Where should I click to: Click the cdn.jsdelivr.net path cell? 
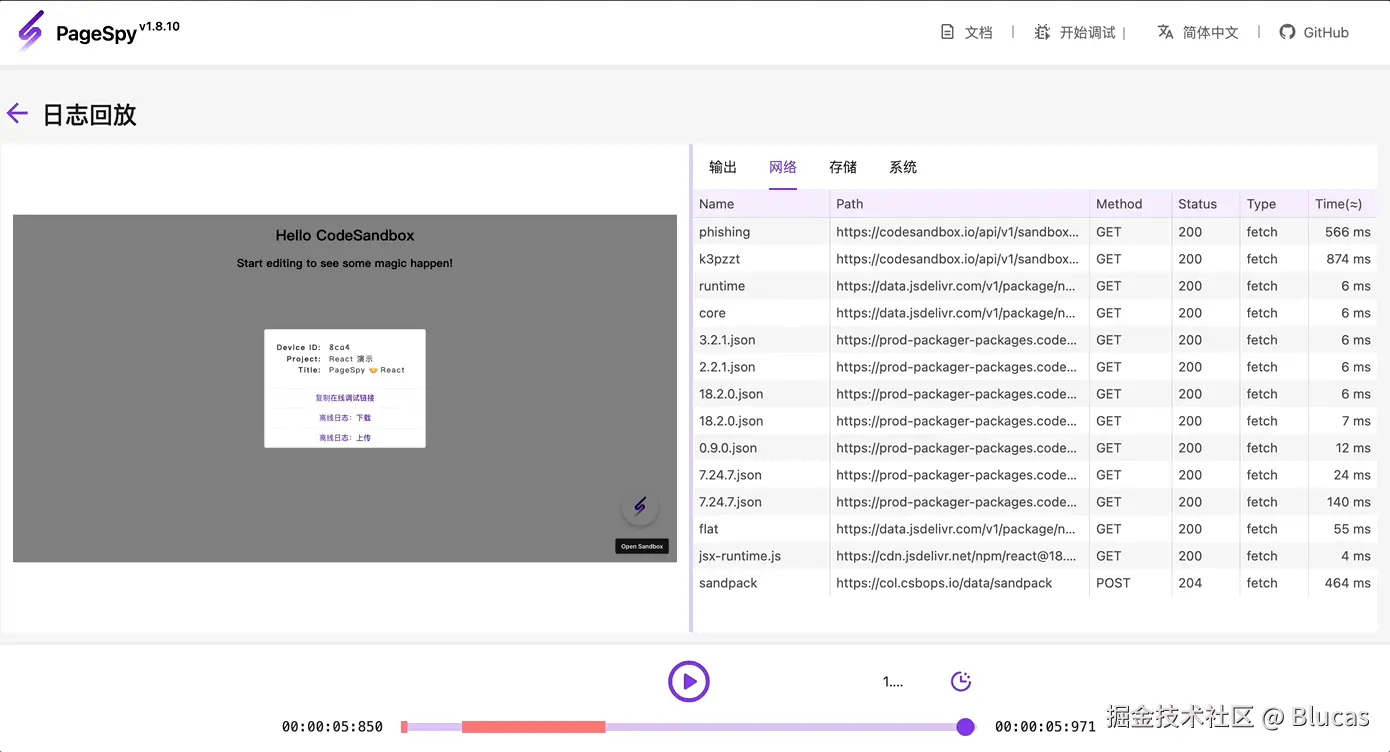click(957, 556)
